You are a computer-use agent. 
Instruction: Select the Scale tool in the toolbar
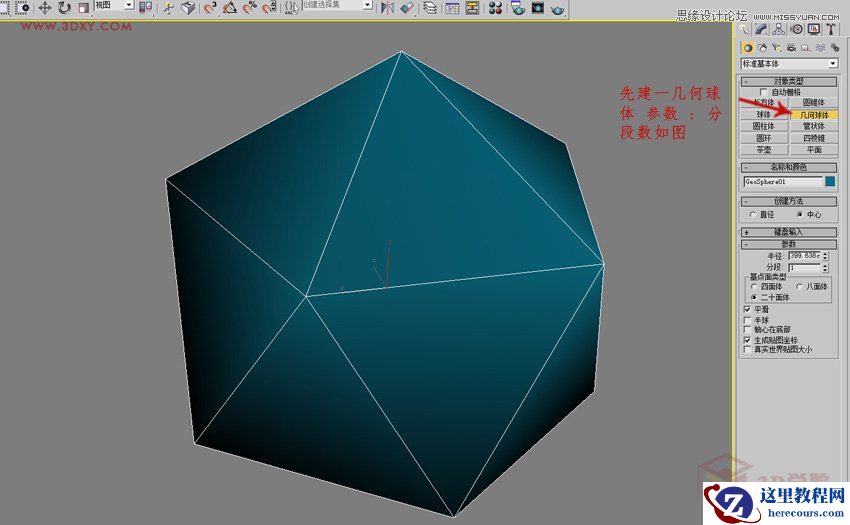click(x=83, y=8)
